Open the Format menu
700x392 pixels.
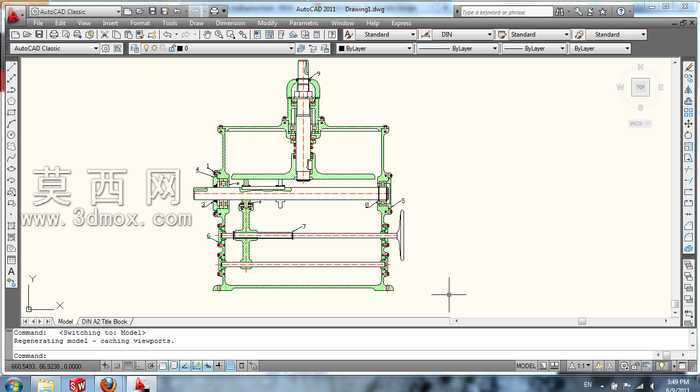[140, 23]
